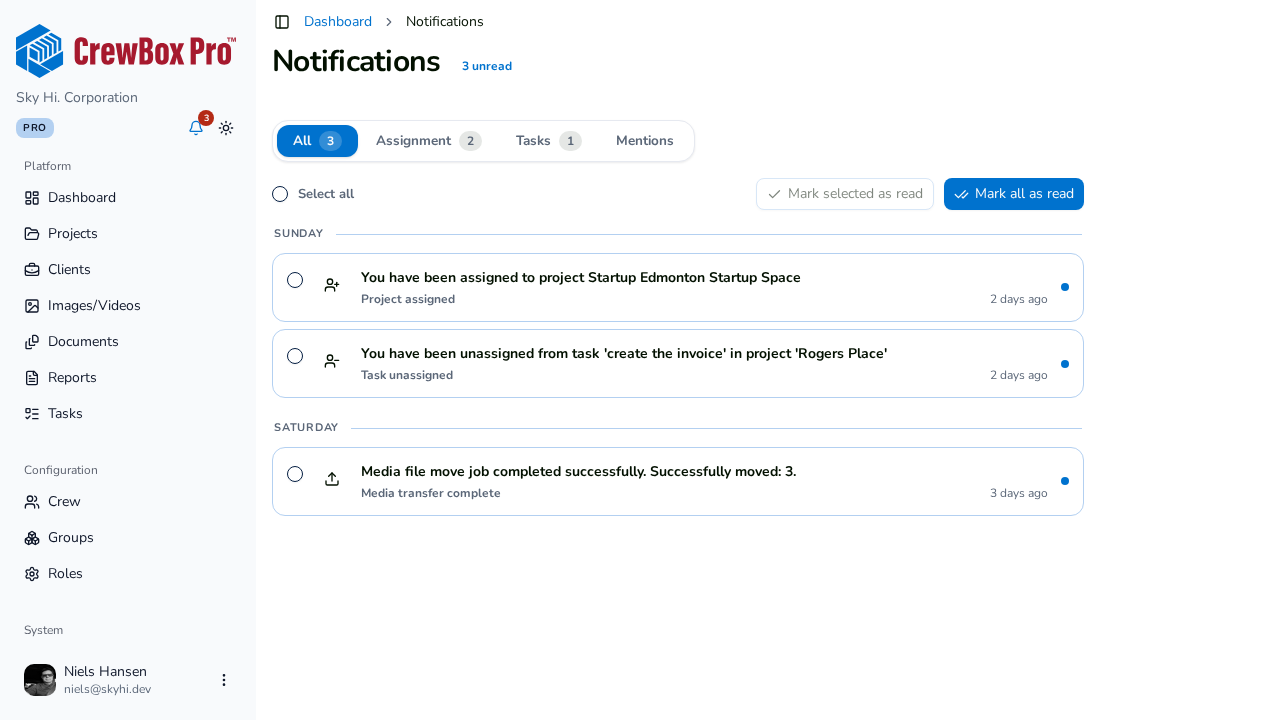Click the Clients briefcase icon
1280x720 pixels.
click(32, 270)
